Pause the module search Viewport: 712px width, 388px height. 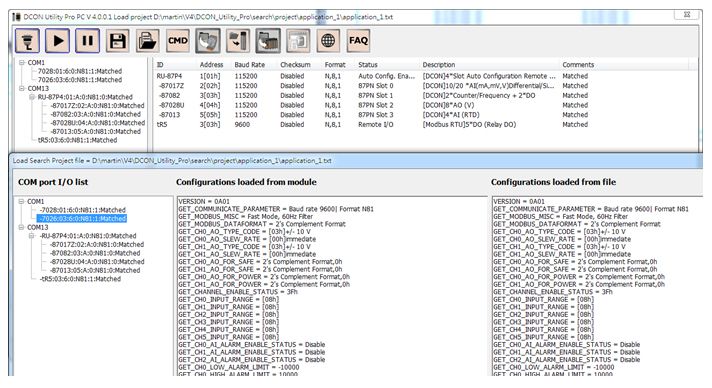tap(88, 41)
